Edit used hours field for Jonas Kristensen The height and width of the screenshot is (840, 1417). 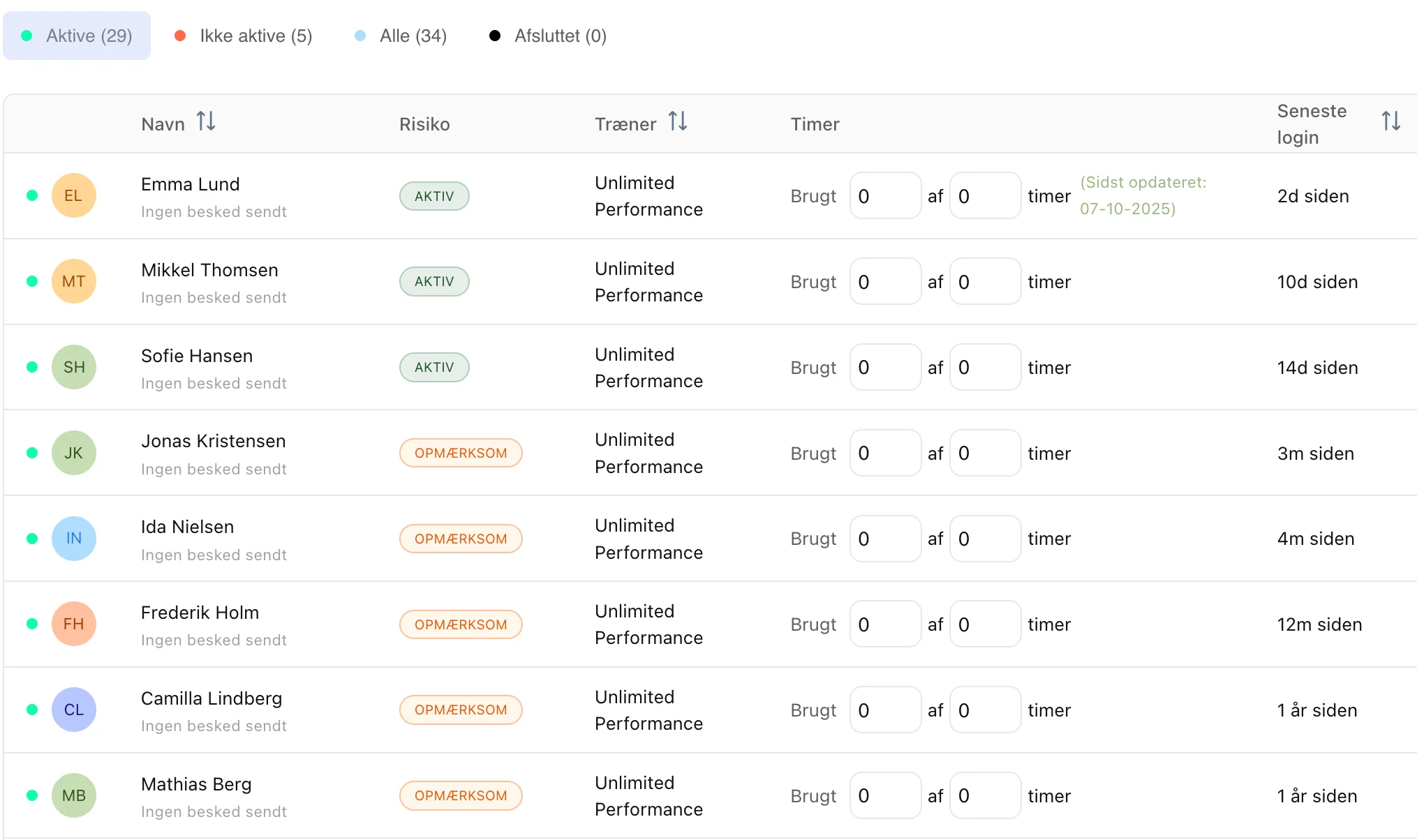pyautogui.click(x=885, y=453)
